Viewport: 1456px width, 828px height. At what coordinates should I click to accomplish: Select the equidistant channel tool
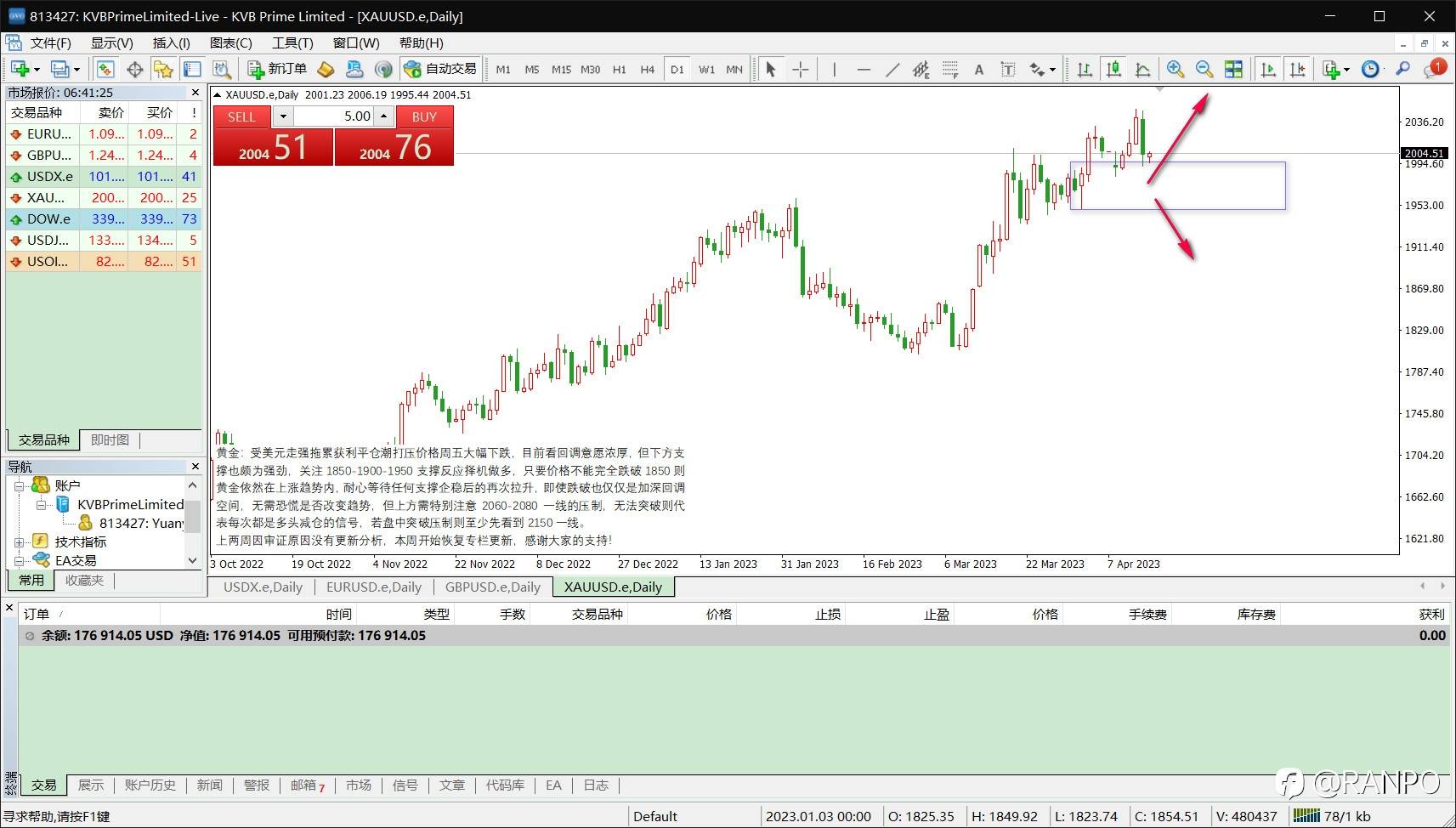coord(921,69)
